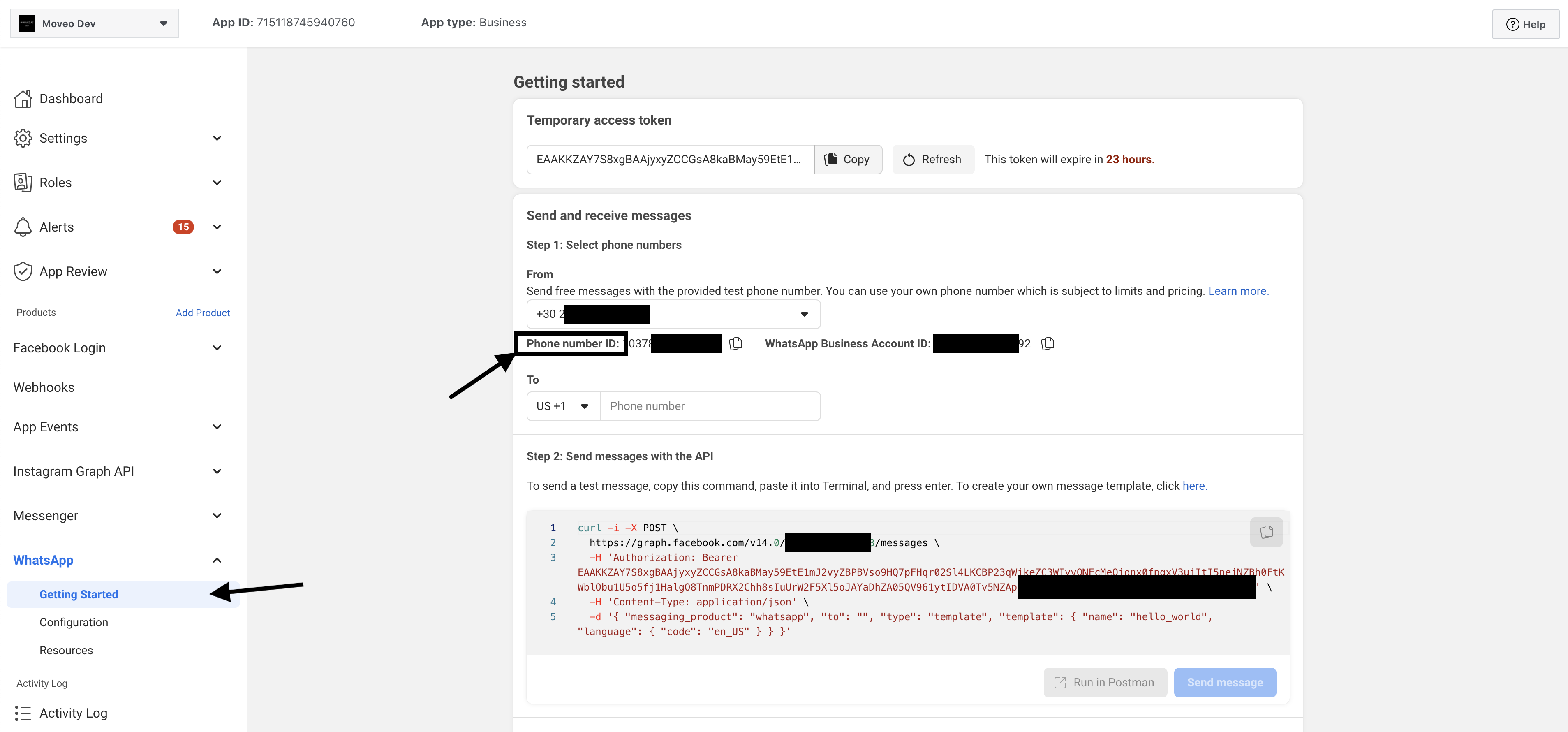
Task: Copy the WhatsApp Business Account ID icon
Action: pyautogui.click(x=1048, y=343)
